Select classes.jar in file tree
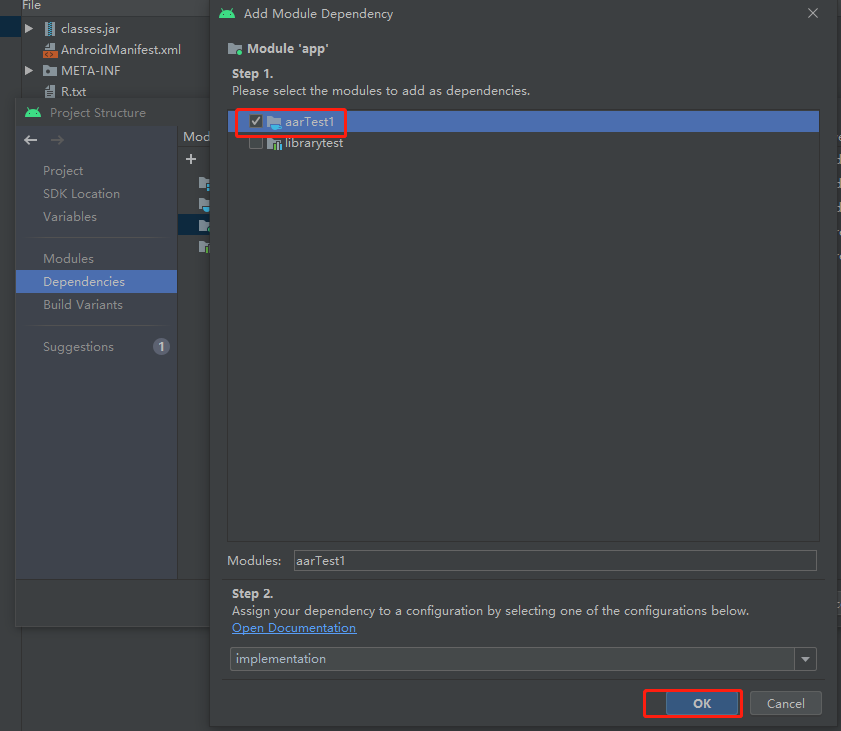The height and width of the screenshot is (731, 841). click(90, 28)
